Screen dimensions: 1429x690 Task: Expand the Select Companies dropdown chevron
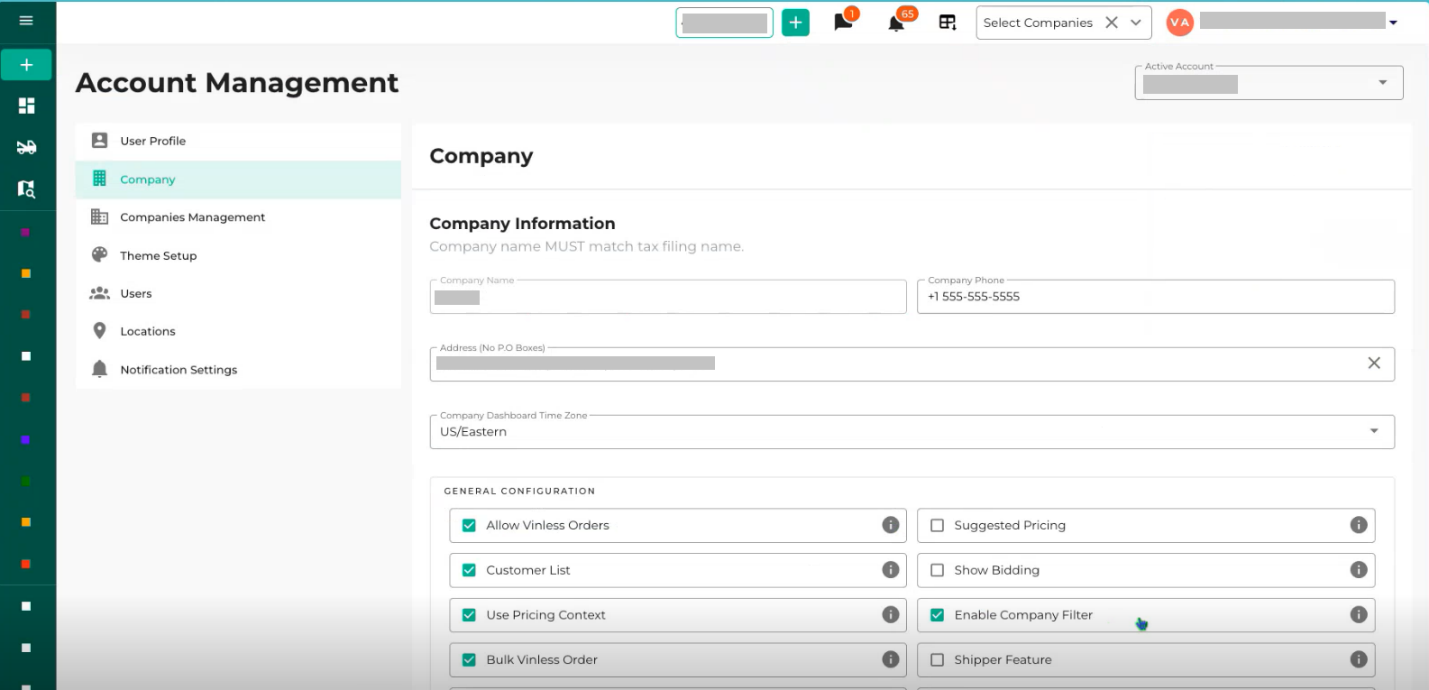[x=1135, y=22]
